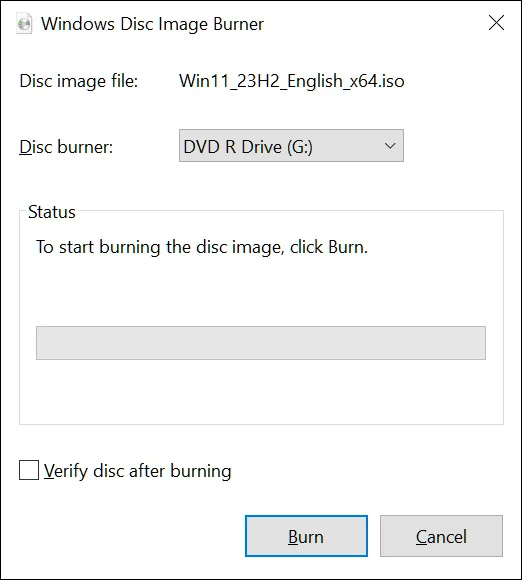Click the Win11_23H2_English_x64.iso filename

pyautogui.click(x=292, y=81)
